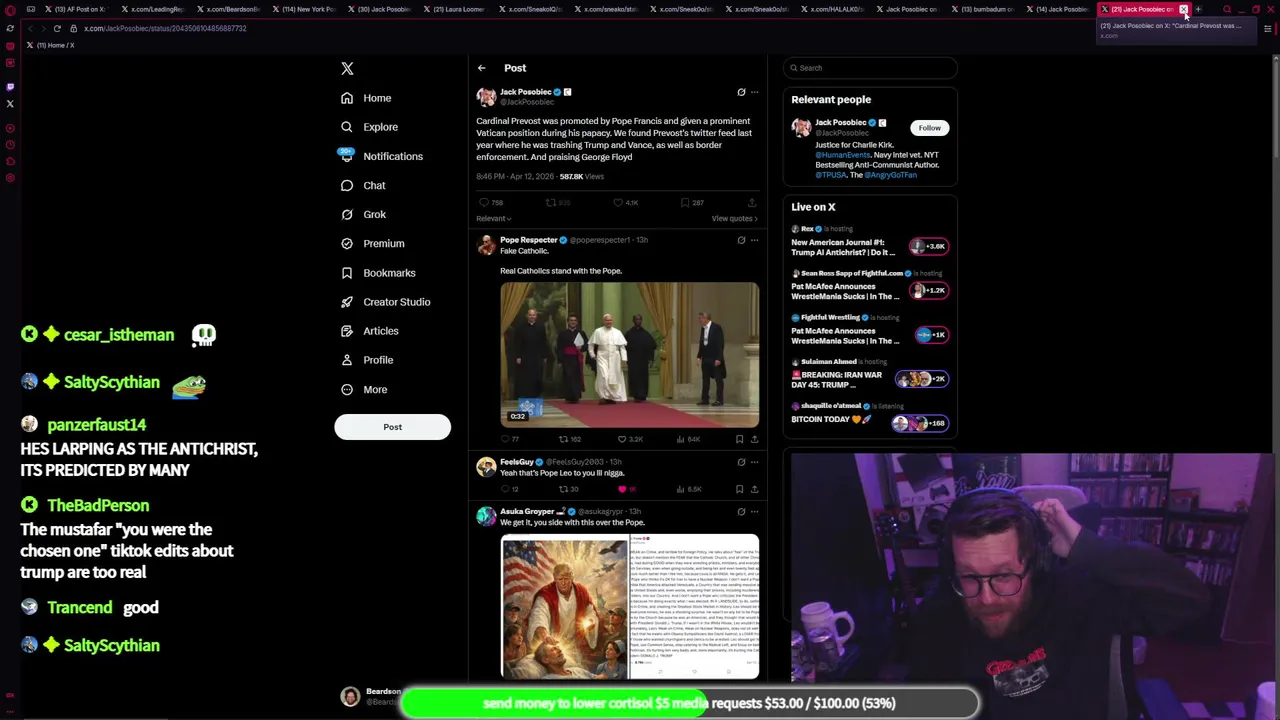Click View quotes link
This screenshot has width=1280, height=720.
734,219
